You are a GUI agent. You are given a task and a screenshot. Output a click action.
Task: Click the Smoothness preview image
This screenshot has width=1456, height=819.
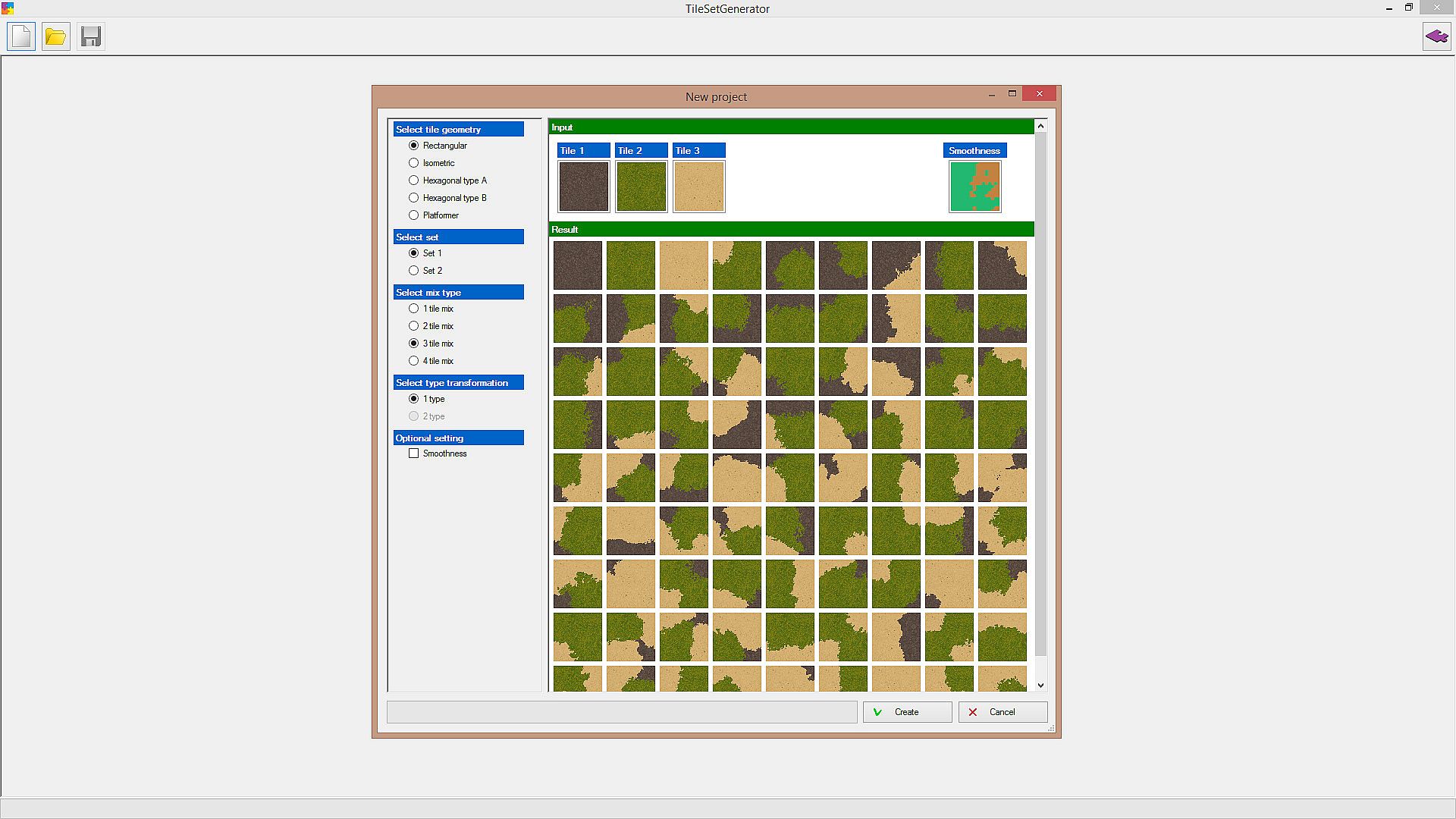[974, 187]
